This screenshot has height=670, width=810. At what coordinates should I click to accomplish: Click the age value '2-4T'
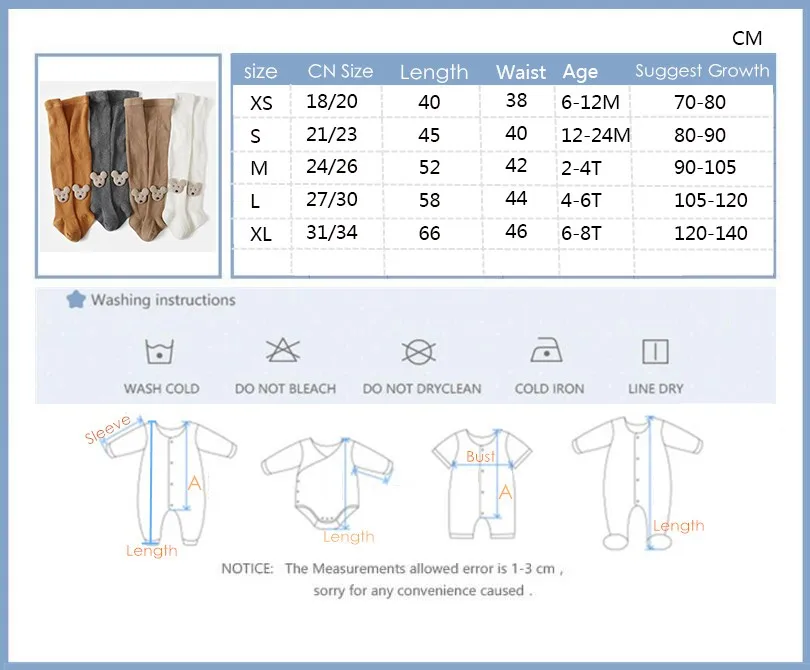pos(581,168)
